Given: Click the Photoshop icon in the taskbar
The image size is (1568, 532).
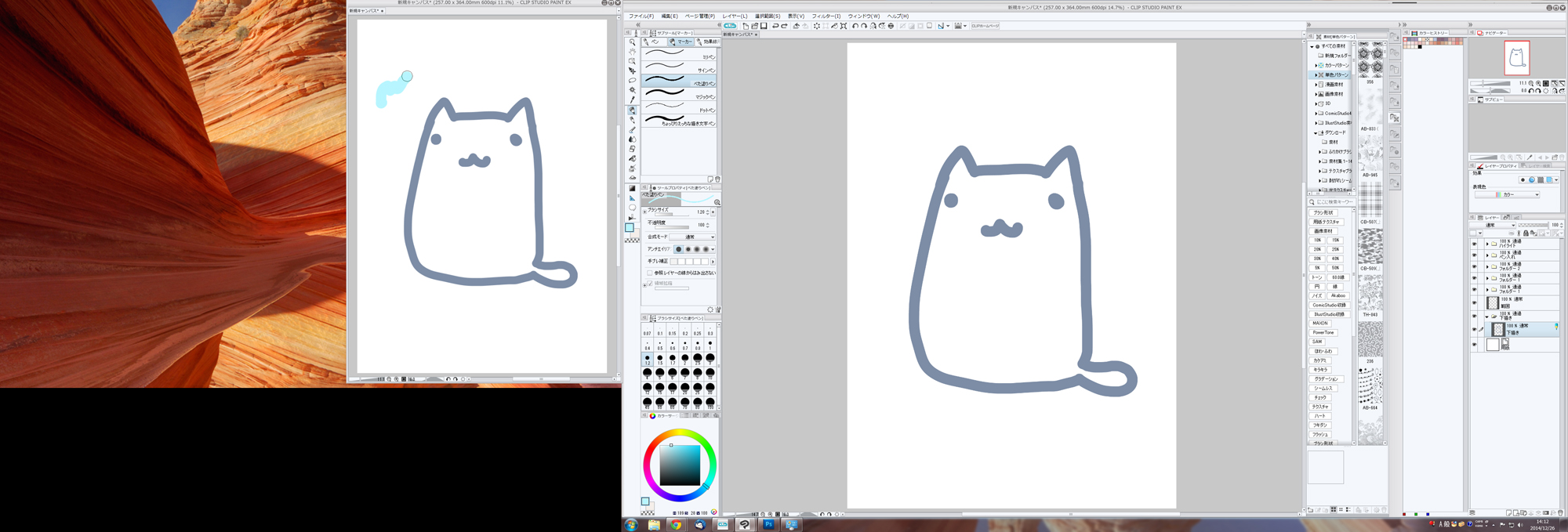Looking at the screenshot, I should point(768,524).
